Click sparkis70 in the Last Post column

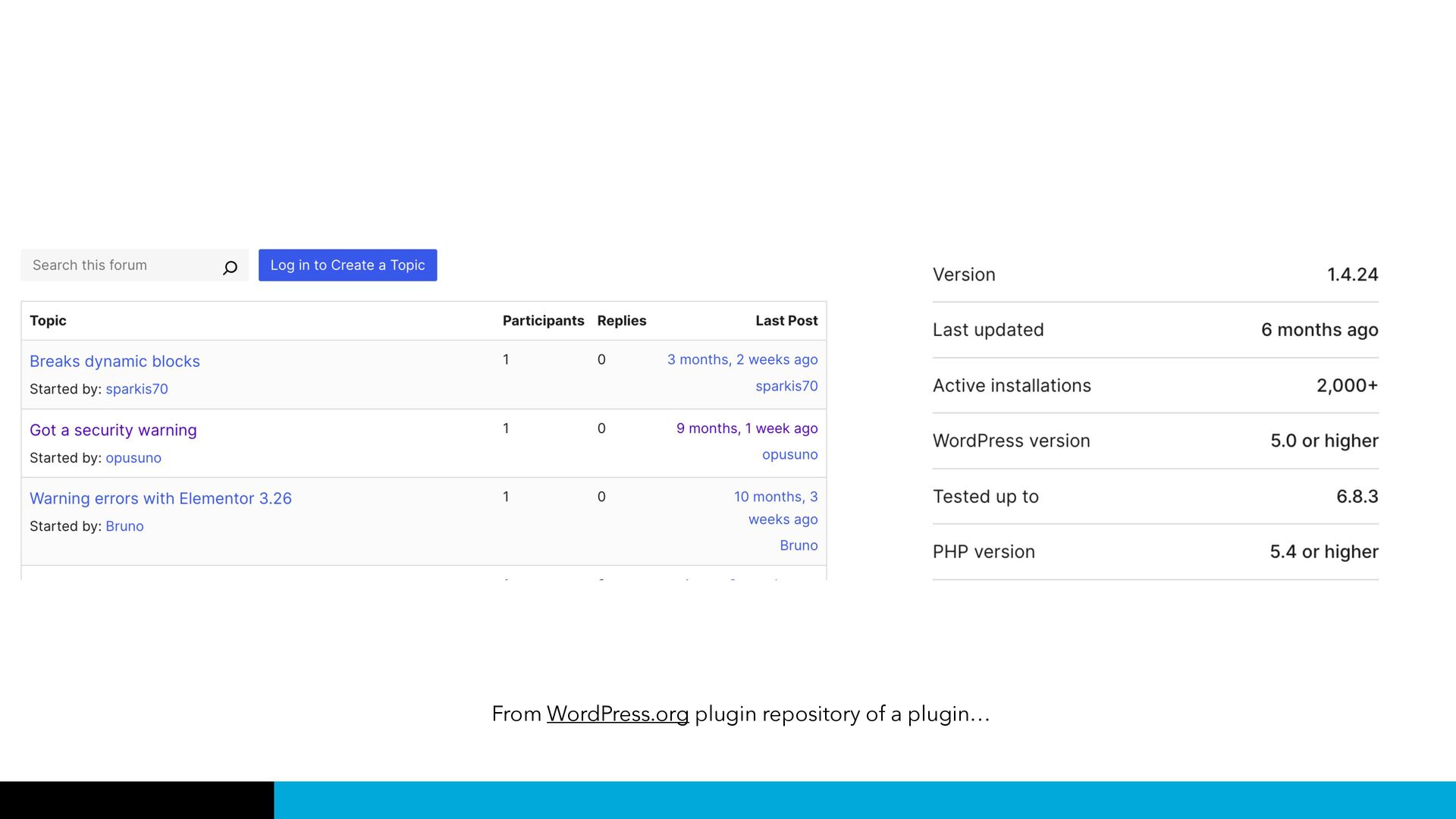(x=786, y=386)
